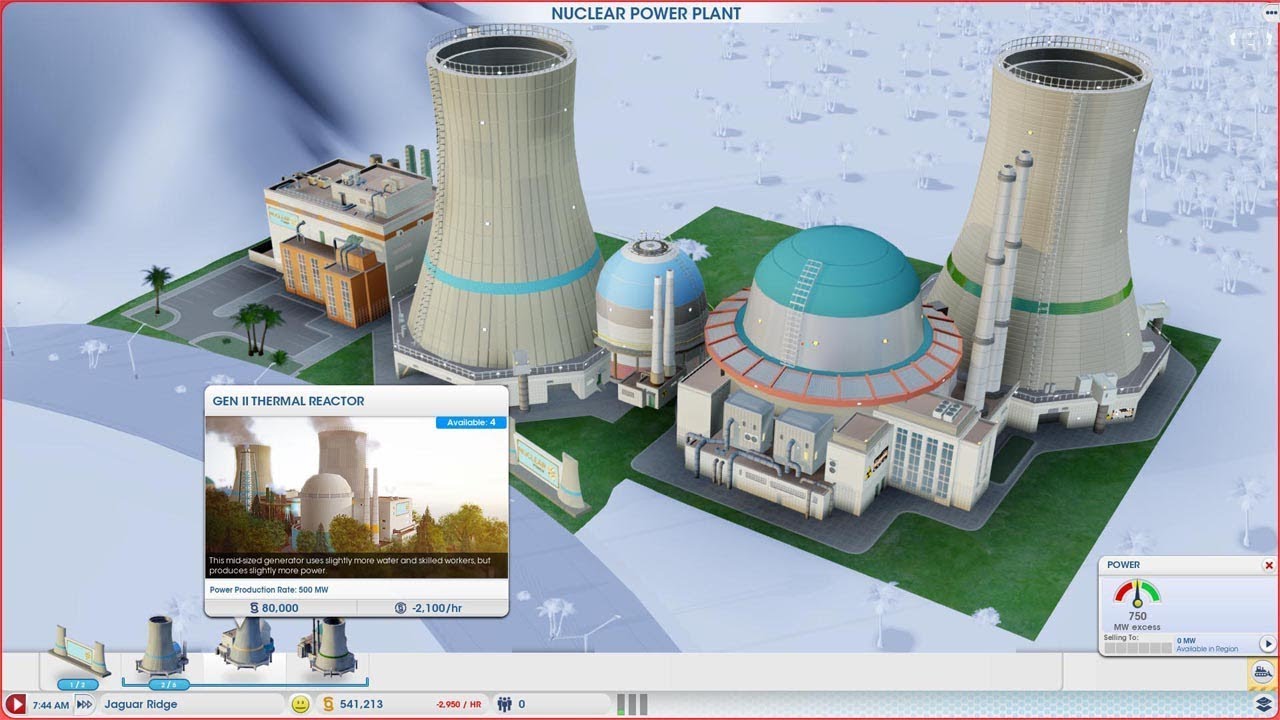Click the power gauge meter

pyautogui.click(x=1138, y=593)
